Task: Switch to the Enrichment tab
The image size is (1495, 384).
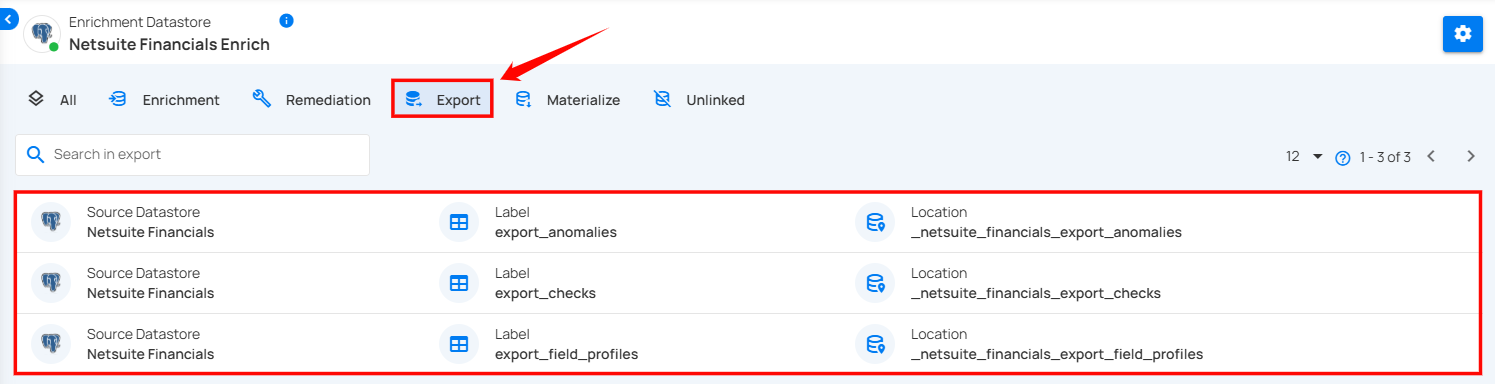Action: coord(164,100)
